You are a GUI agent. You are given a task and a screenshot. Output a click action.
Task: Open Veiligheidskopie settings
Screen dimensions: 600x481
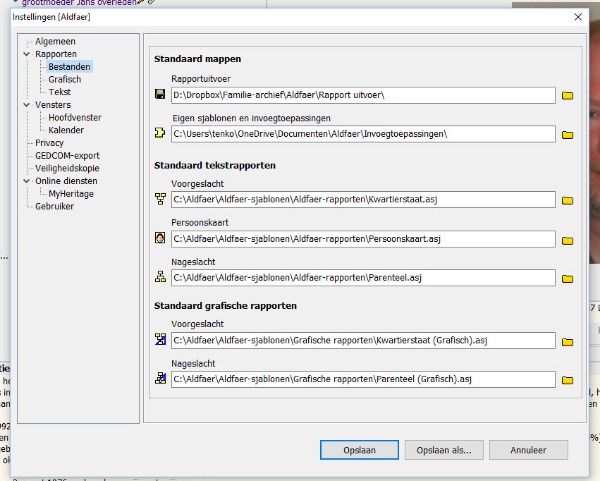[67, 169]
